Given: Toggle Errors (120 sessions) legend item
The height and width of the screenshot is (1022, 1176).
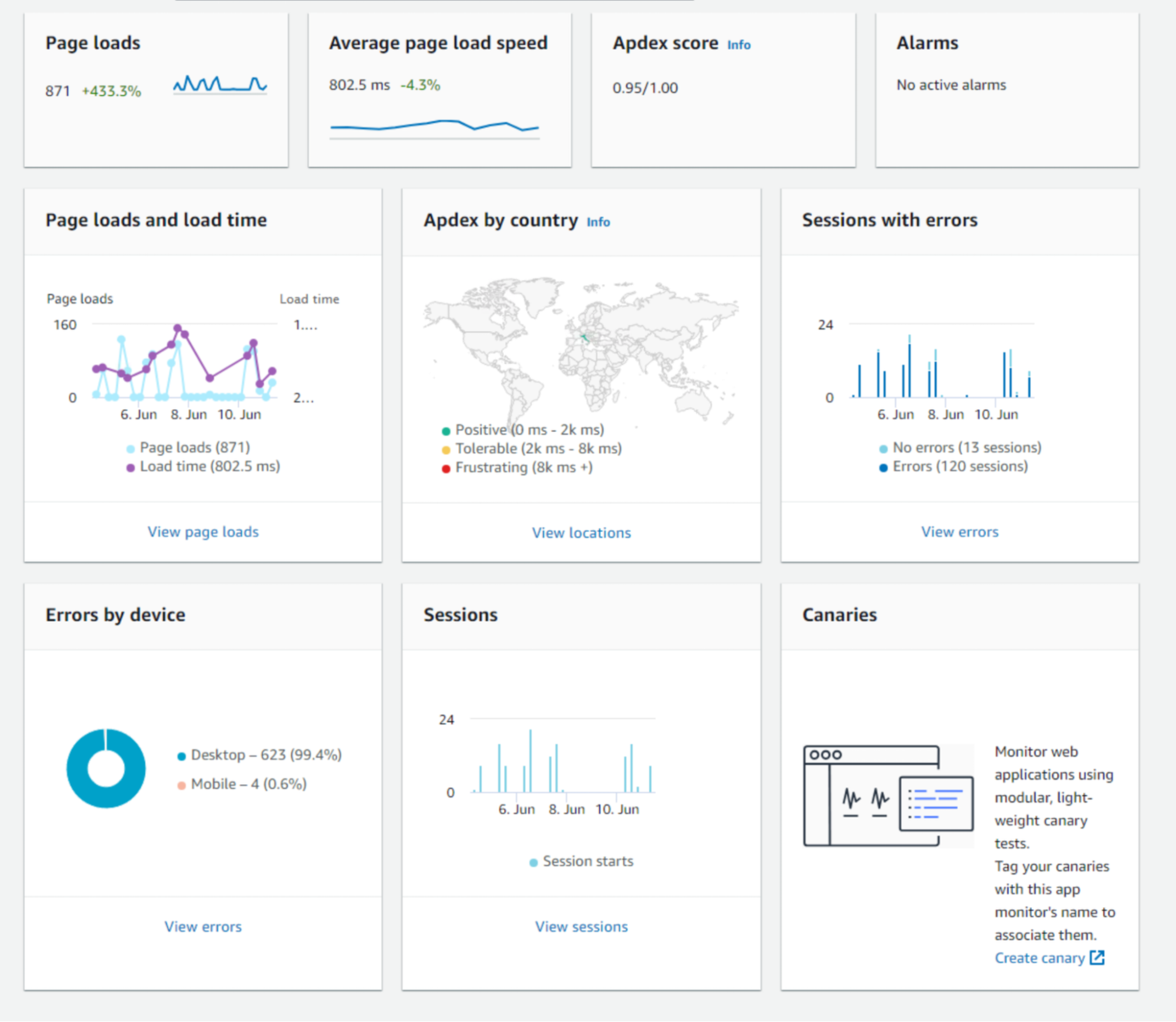Looking at the screenshot, I should point(960,467).
